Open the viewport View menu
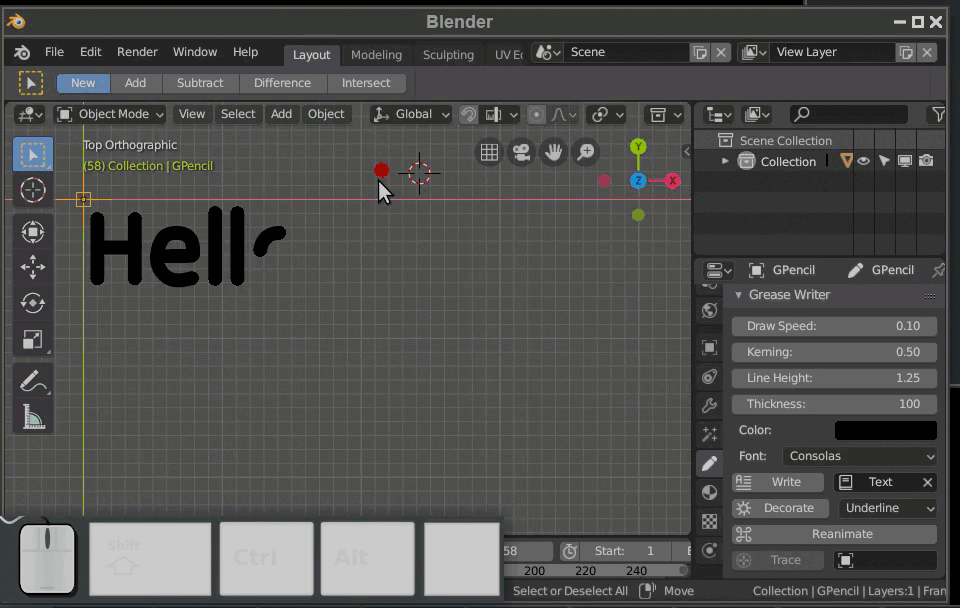The width and height of the screenshot is (960, 608). click(x=192, y=114)
